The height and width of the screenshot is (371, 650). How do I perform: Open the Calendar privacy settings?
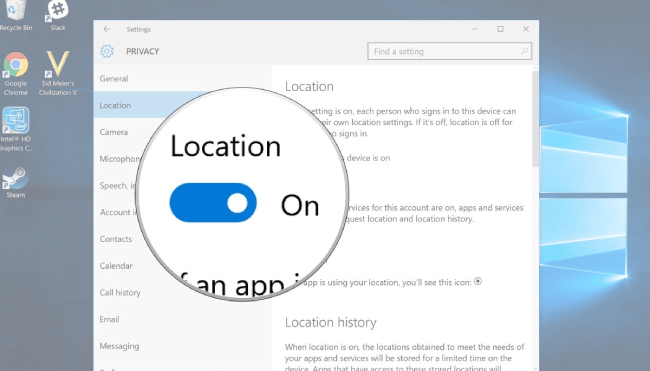coord(116,266)
